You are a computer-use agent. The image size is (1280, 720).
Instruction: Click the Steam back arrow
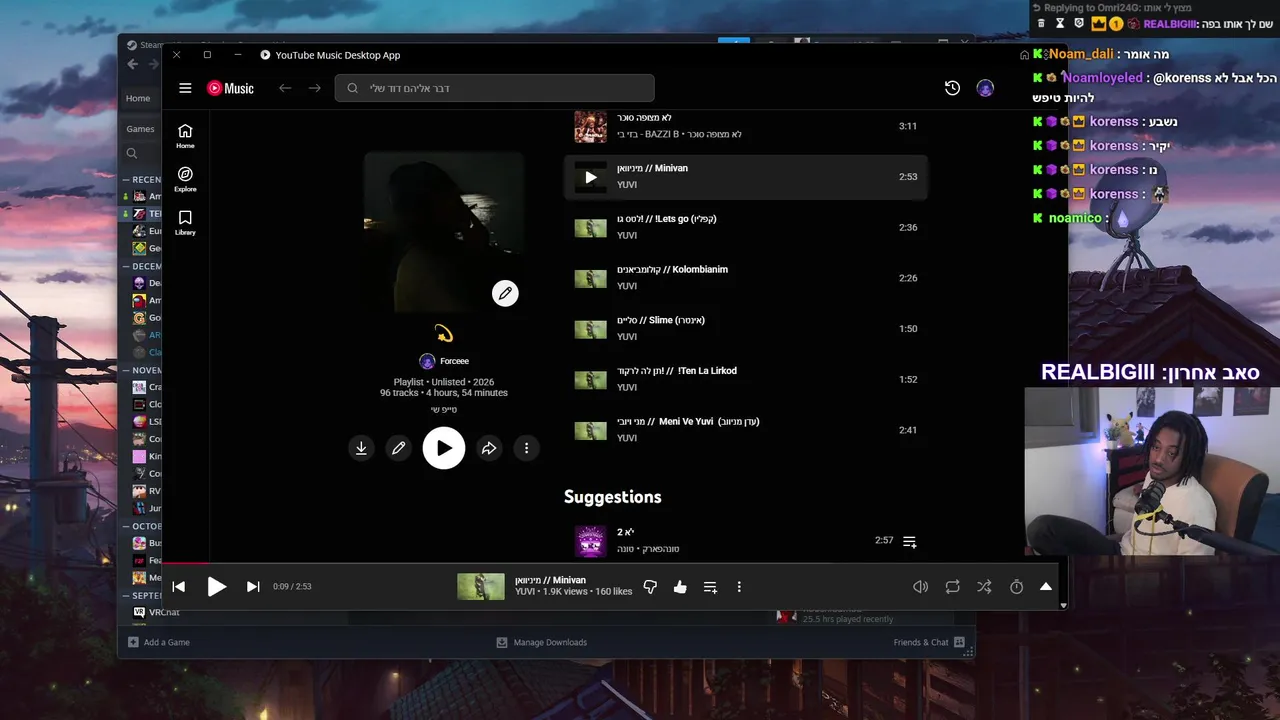133,64
